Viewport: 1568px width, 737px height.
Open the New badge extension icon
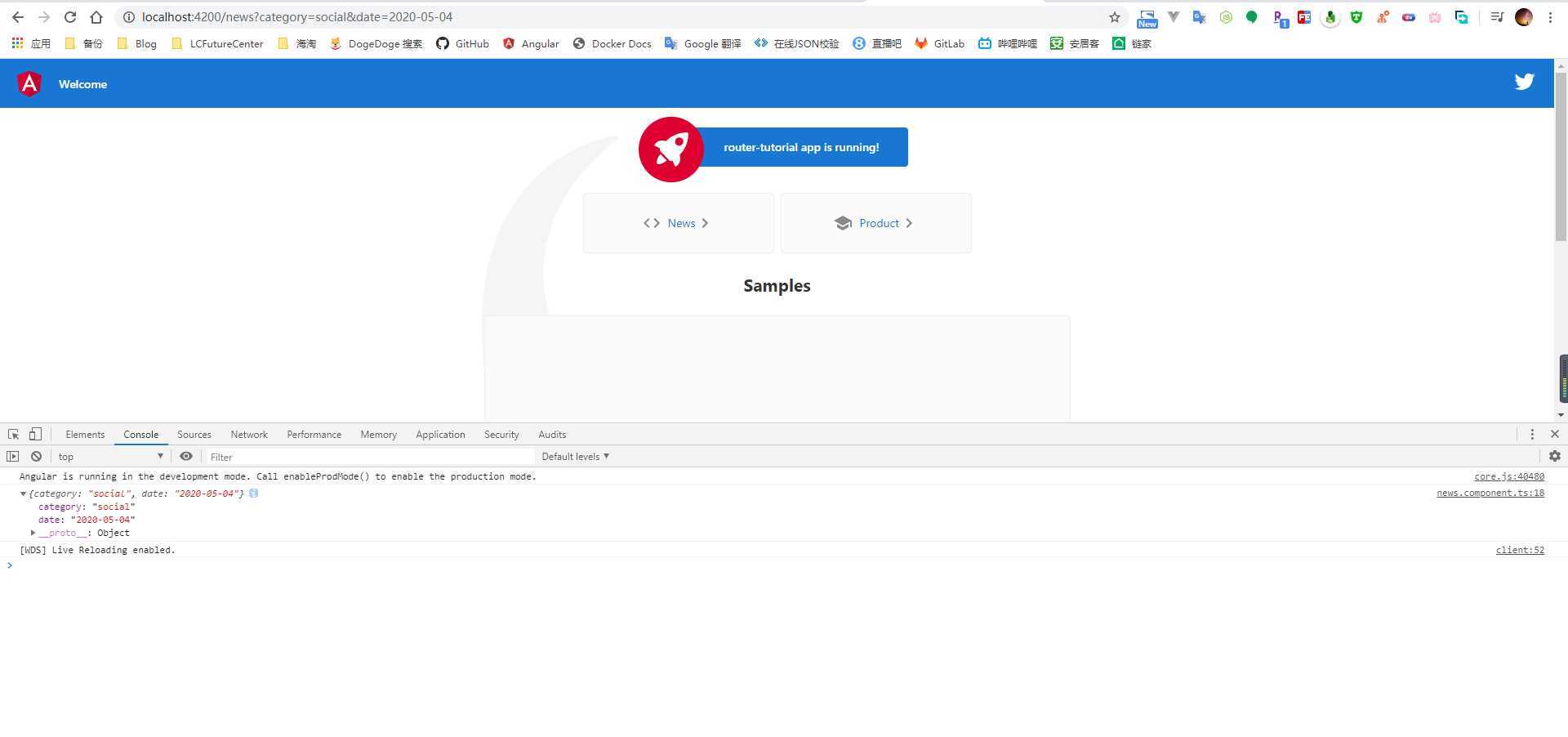pyautogui.click(x=1147, y=18)
